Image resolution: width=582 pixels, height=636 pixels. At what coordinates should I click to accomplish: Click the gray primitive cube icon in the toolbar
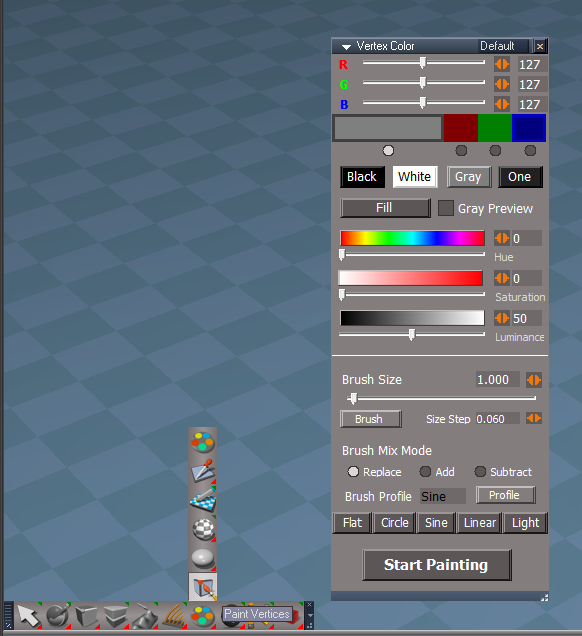click(86, 616)
